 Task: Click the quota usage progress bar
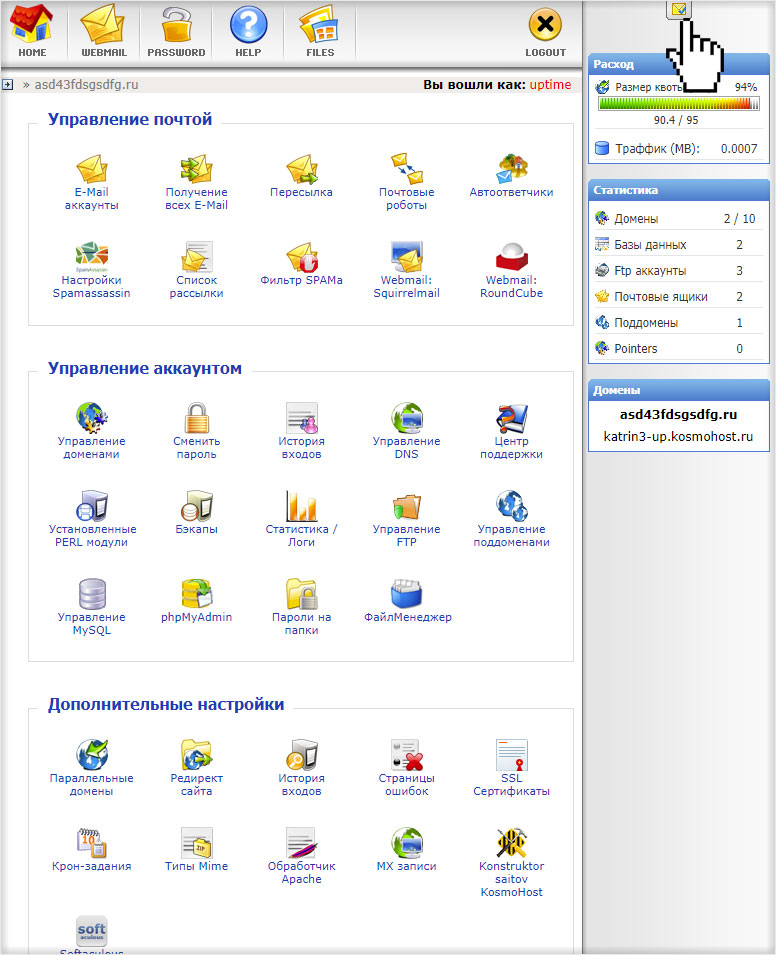(679, 104)
